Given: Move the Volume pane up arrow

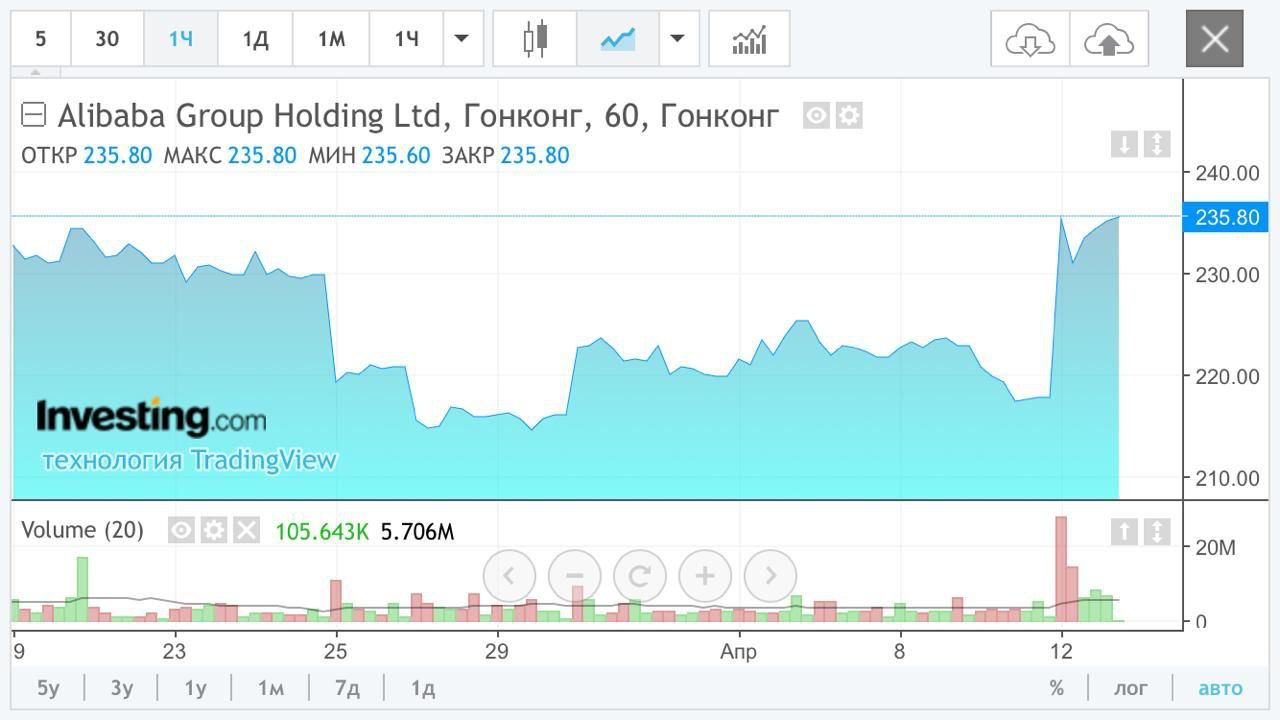Looking at the screenshot, I should click(x=1124, y=531).
